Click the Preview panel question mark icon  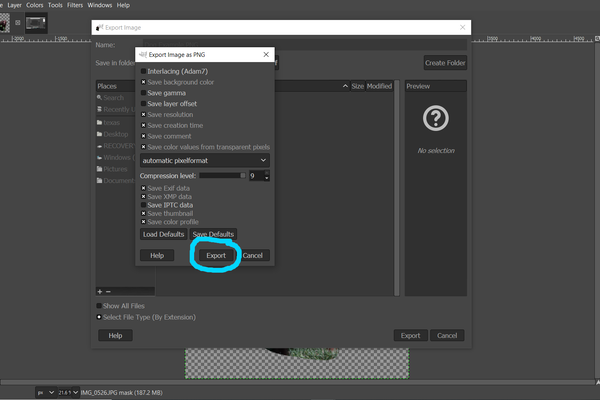click(x=435, y=118)
